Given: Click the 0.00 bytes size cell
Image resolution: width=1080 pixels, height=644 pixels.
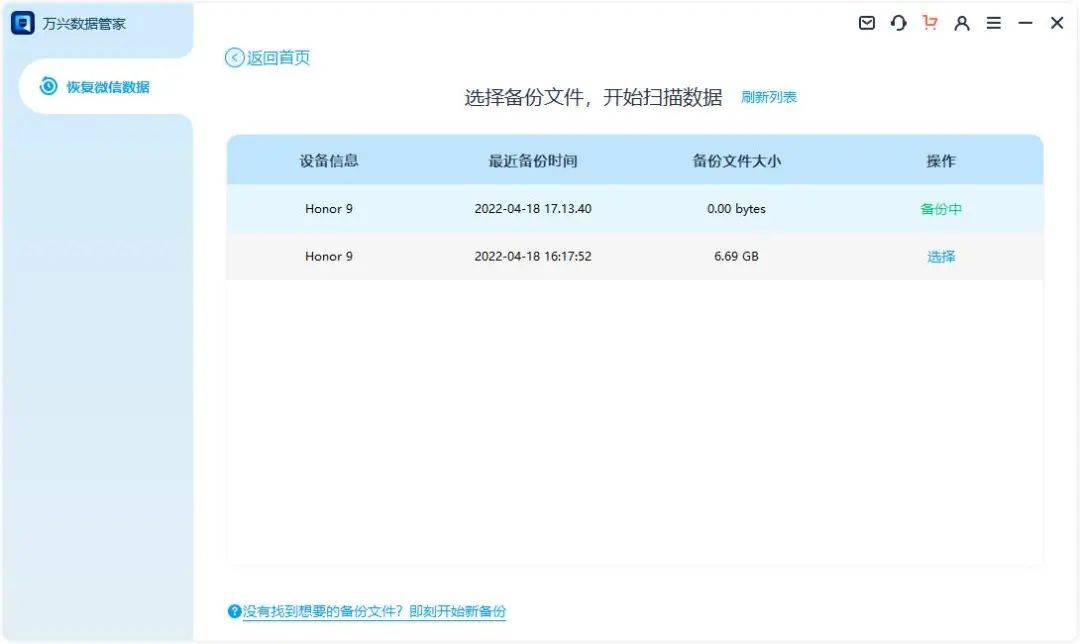Looking at the screenshot, I should coord(736,209).
